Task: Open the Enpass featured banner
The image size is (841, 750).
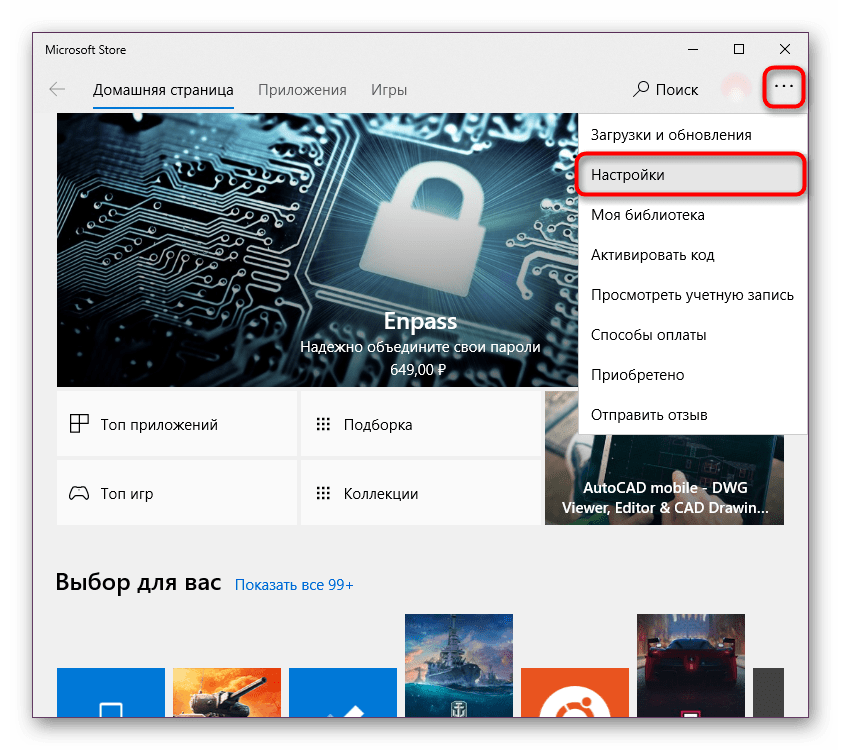Action: coord(318,249)
